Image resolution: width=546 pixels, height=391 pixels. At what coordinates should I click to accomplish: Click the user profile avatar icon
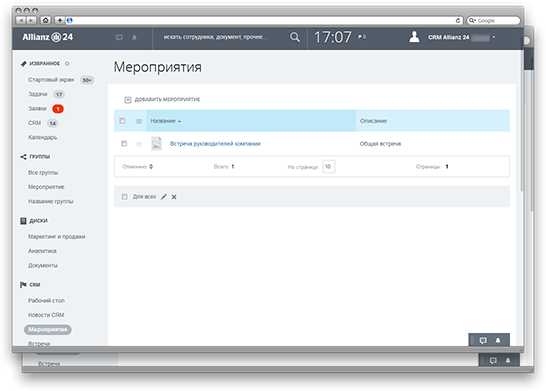tap(414, 37)
